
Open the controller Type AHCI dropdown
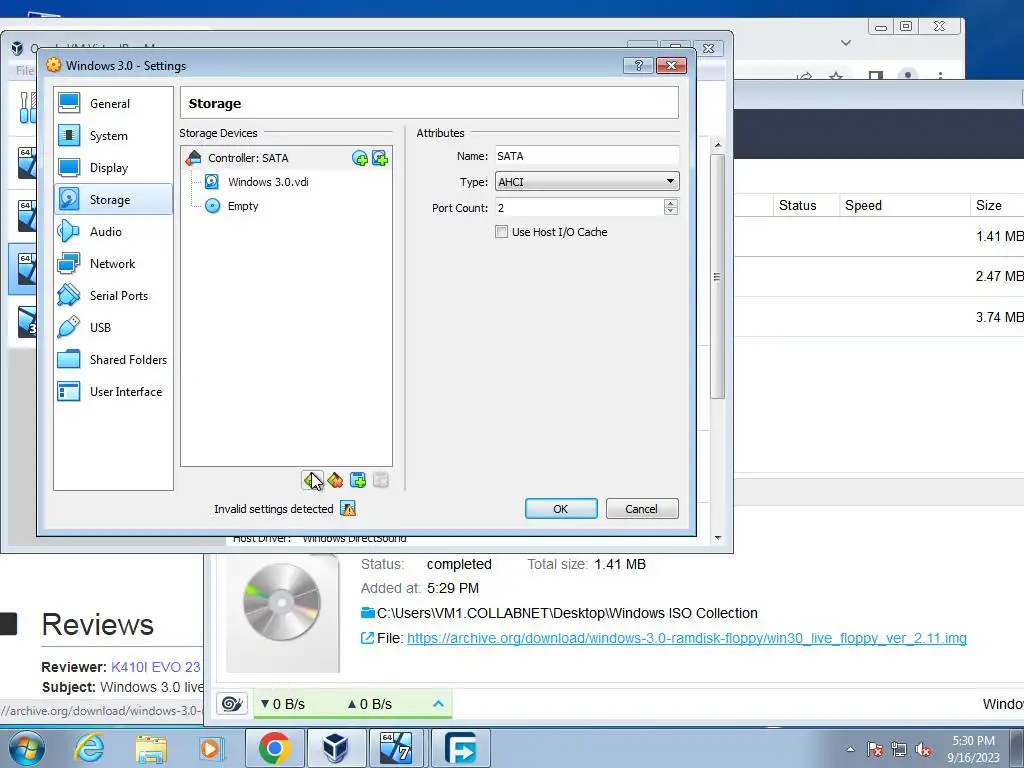[586, 182]
